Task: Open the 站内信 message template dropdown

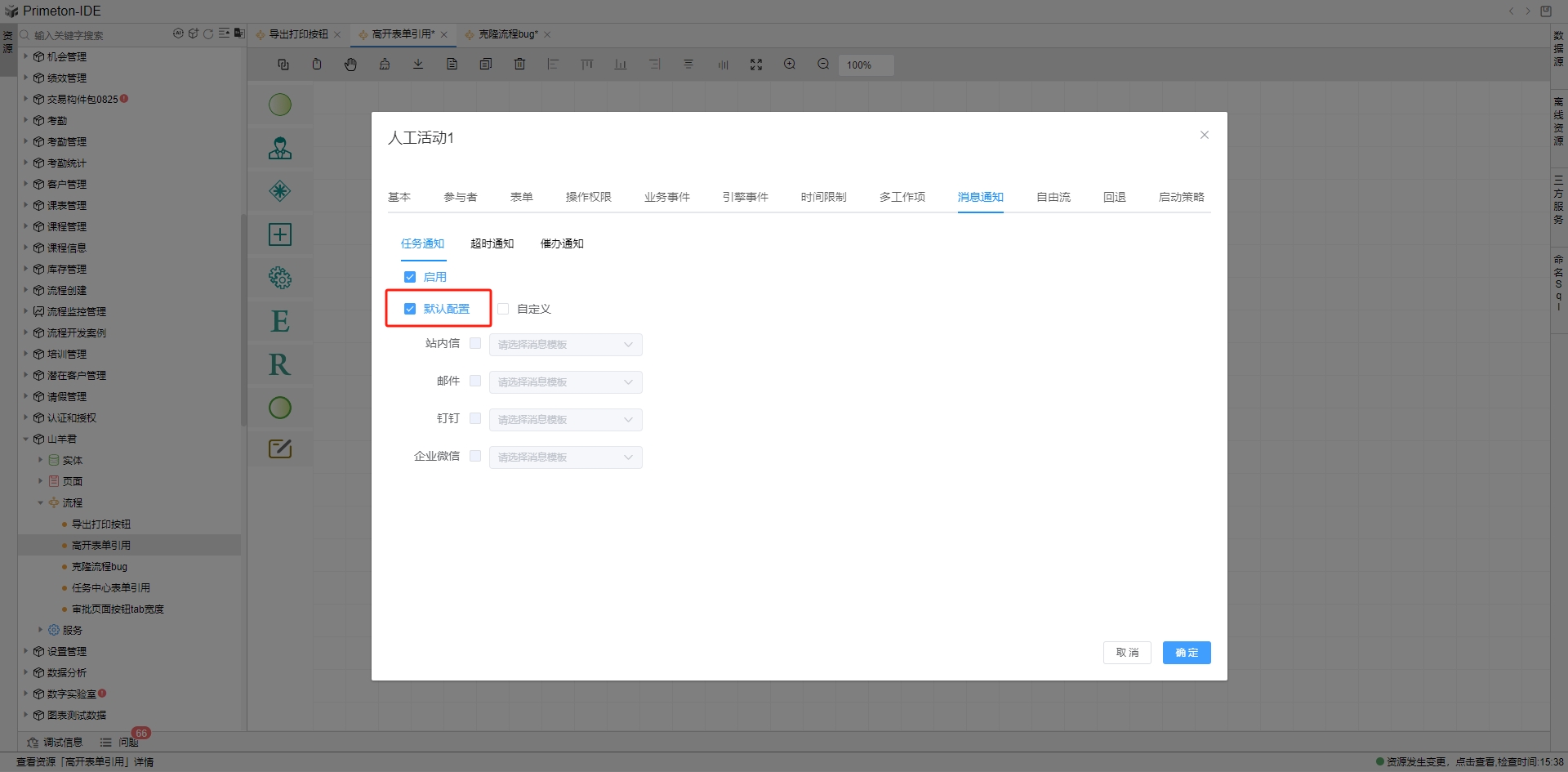Action: [x=565, y=345]
